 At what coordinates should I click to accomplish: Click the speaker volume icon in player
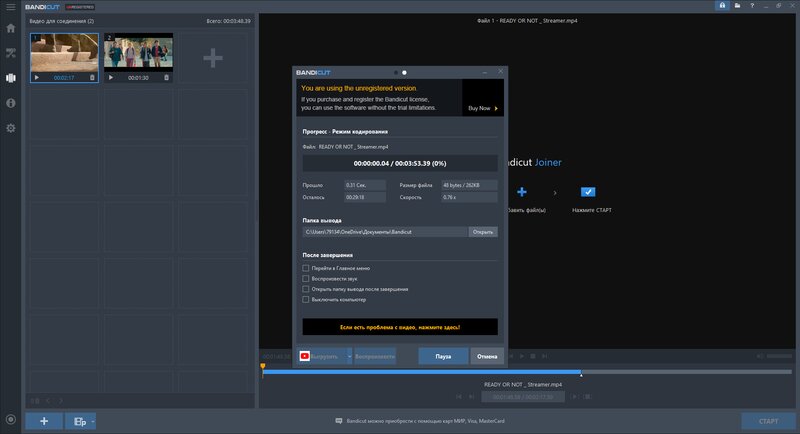(x=760, y=356)
